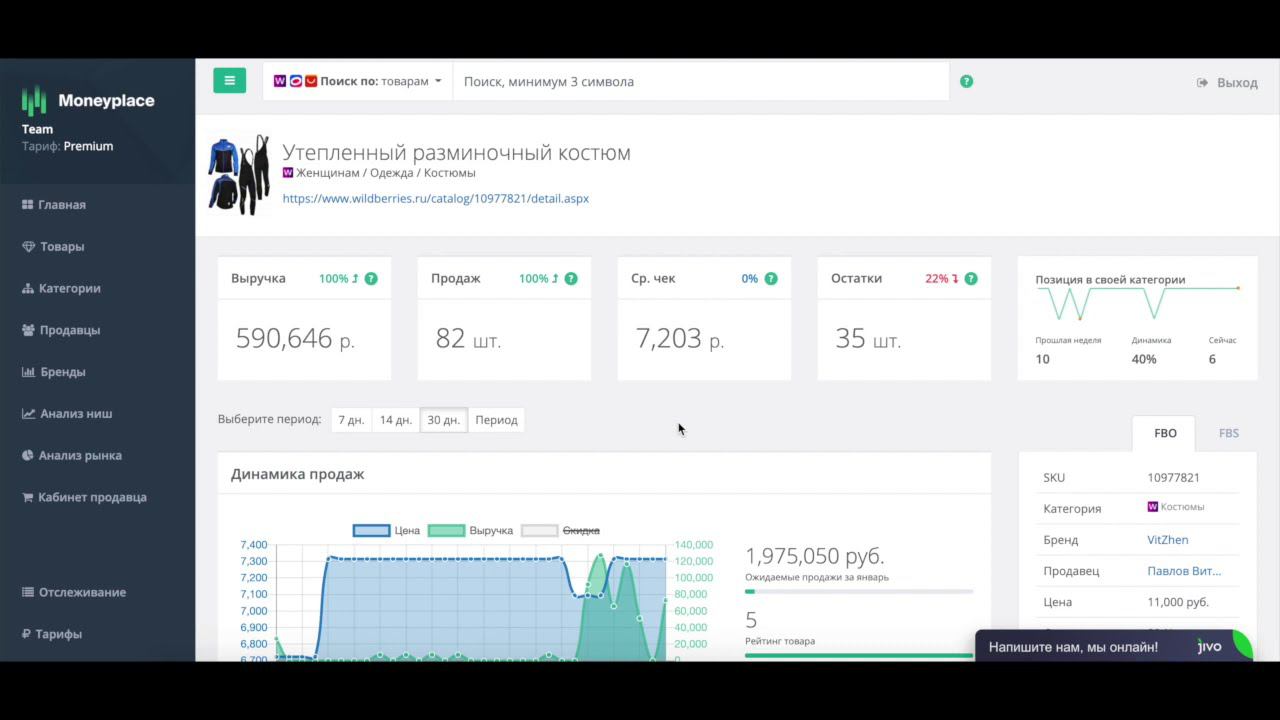Toggle the Выручка series in chart legend
This screenshot has height=720, width=1280.
(470, 530)
